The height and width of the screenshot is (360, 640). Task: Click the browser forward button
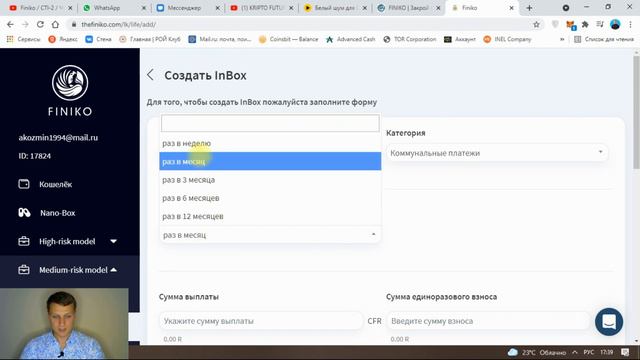pos(25,24)
